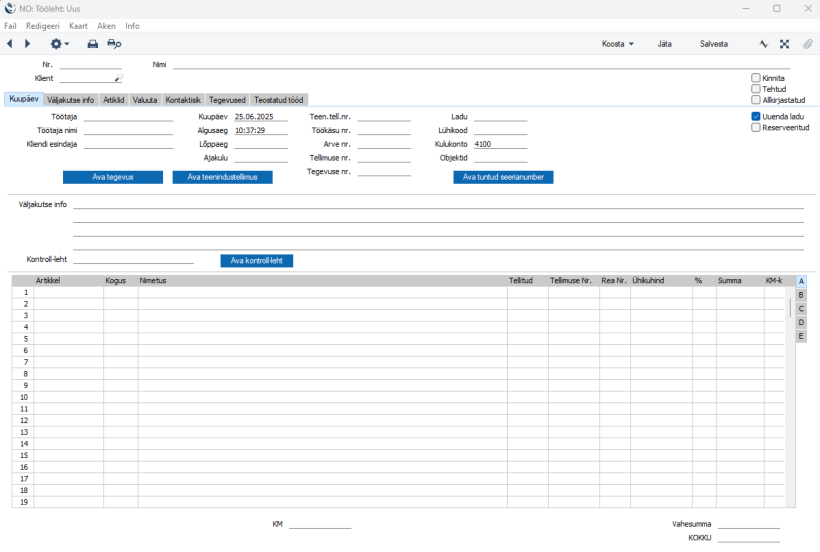Viewport: 820px width, 552px height.
Task: Click the Kuupäev date field
Action: pos(261,117)
